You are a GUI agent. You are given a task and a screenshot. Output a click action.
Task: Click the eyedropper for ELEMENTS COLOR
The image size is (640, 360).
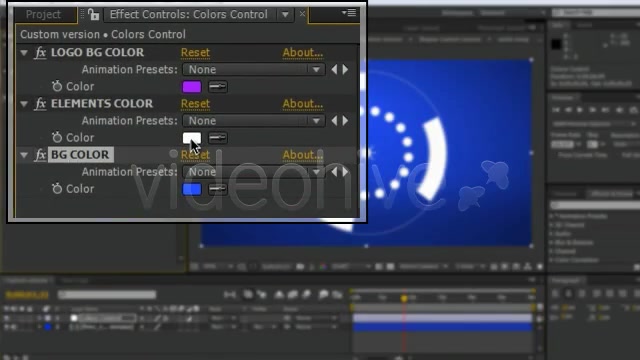(x=218, y=138)
